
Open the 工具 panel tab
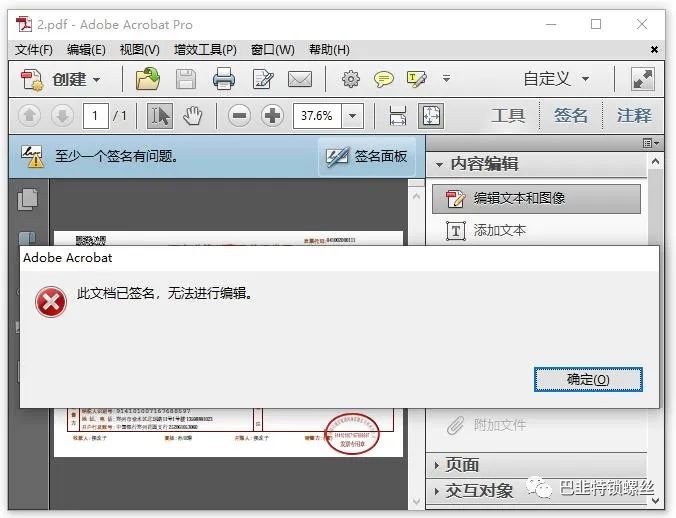click(x=508, y=115)
